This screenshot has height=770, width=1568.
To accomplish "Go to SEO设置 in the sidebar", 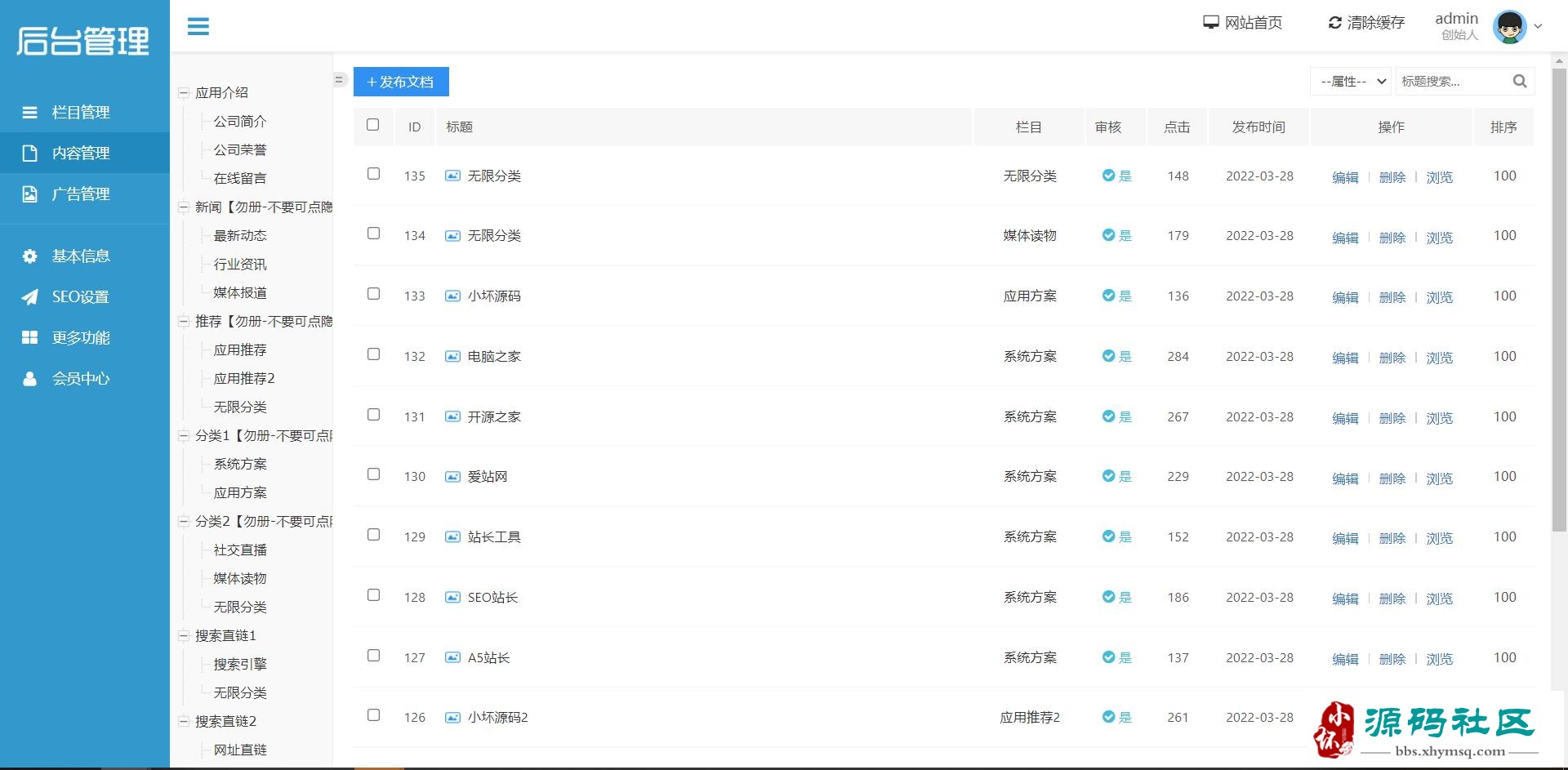I will [80, 297].
